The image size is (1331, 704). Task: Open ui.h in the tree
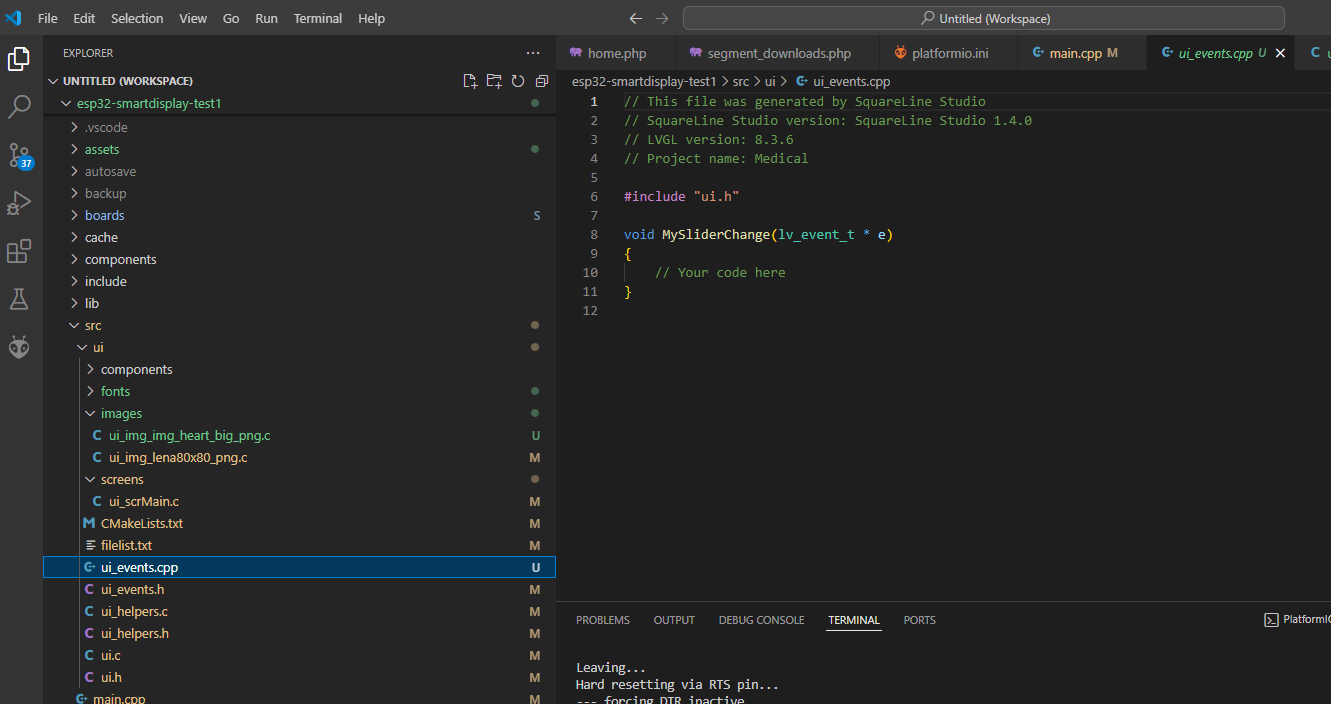pos(299,677)
